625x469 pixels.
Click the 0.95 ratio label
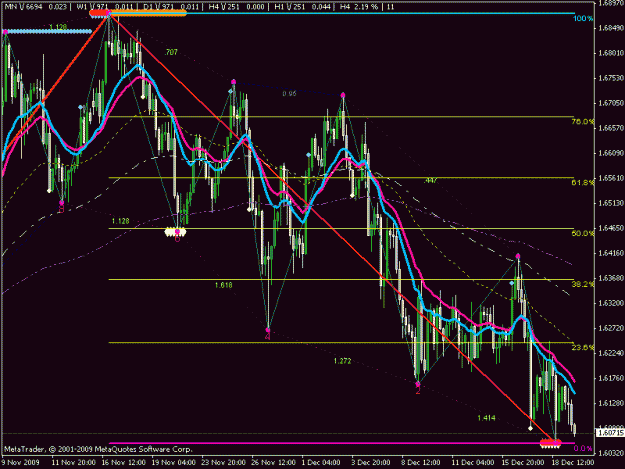click(x=289, y=94)
